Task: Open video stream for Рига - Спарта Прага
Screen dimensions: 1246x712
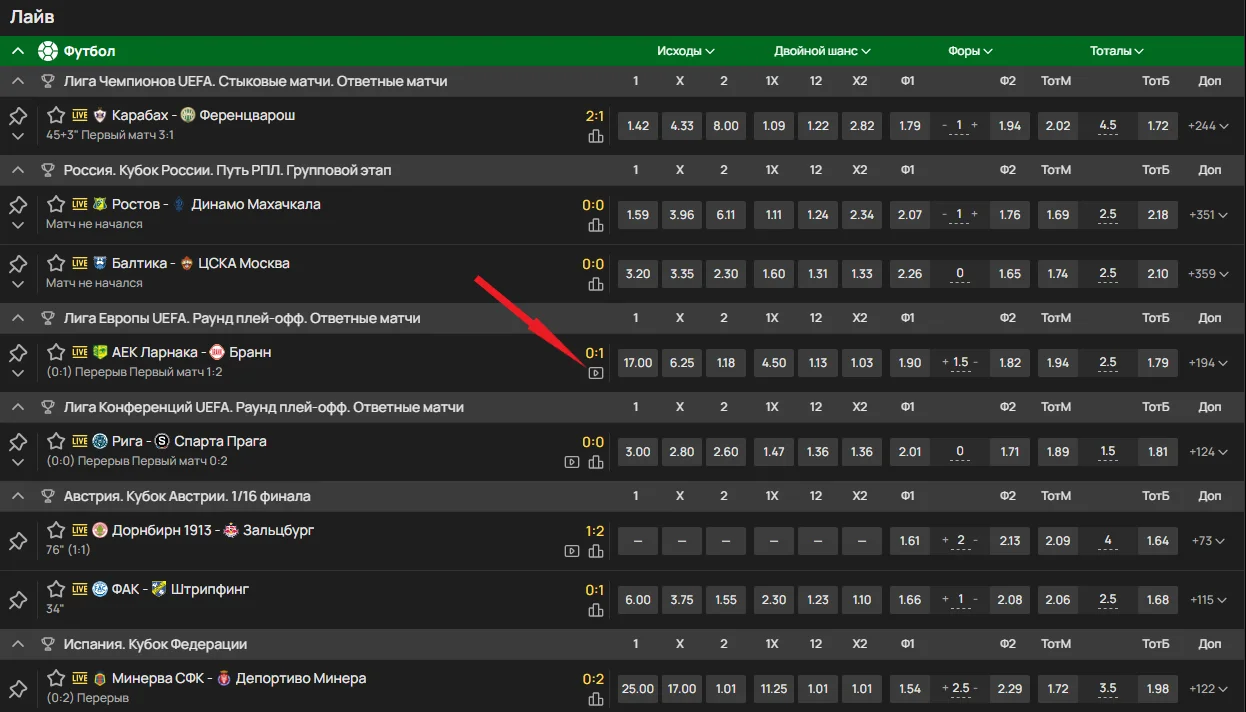Action: [x=572, y=462]
